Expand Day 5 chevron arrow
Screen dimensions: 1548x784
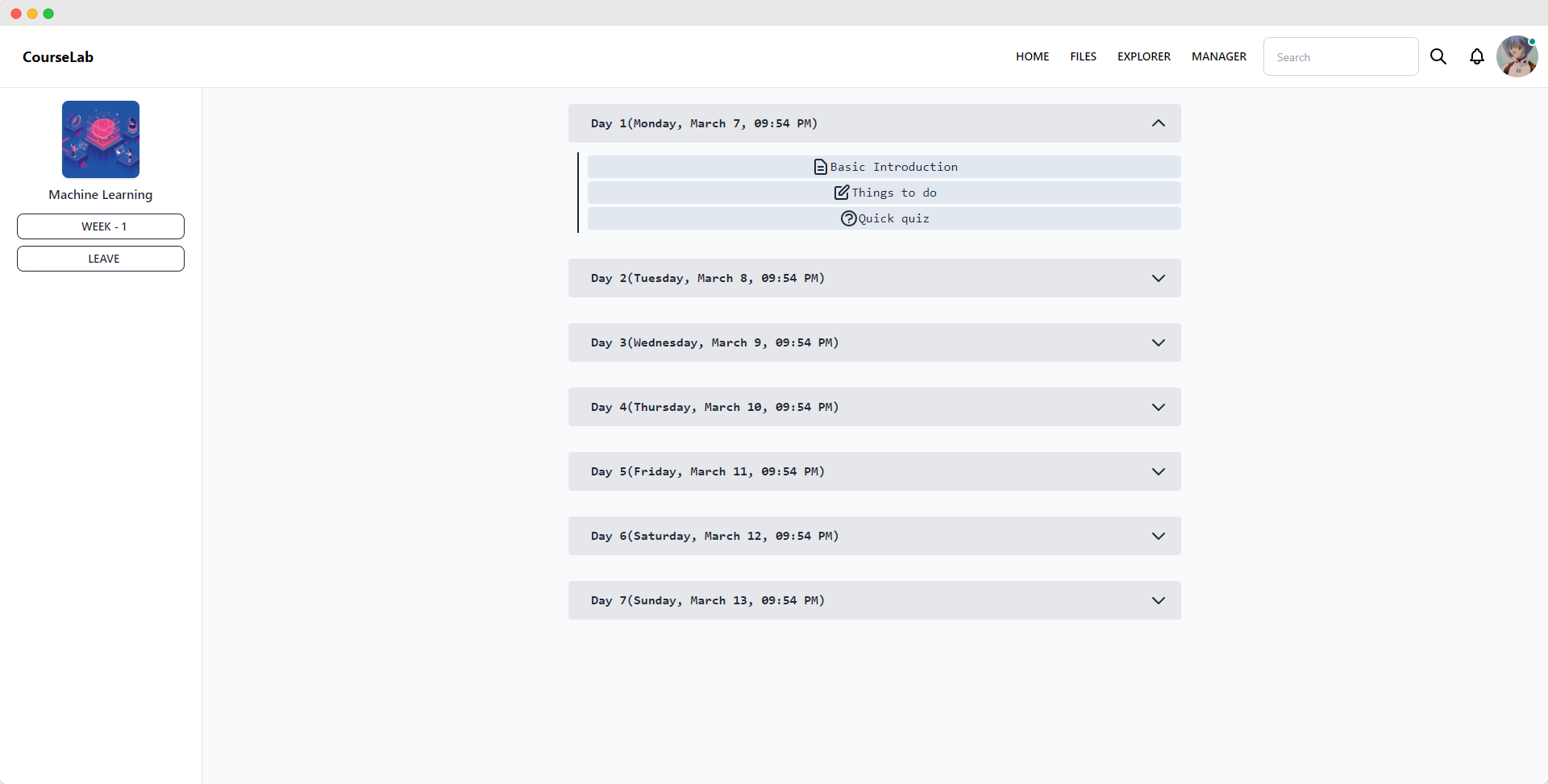(x=1158, y=471)
